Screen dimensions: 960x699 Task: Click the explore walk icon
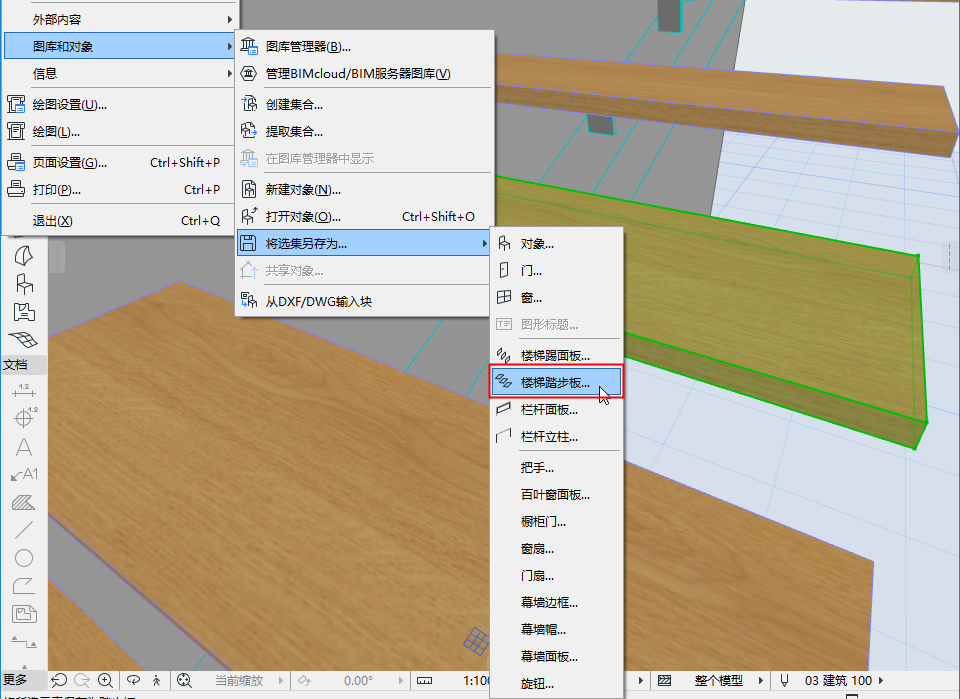pyautogui.click(x=157, y=680)
